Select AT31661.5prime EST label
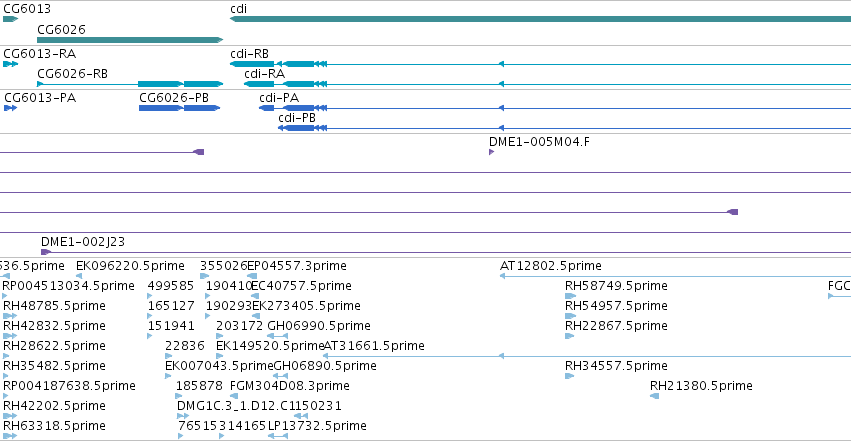Screen dimensions: 851x441 point(374,346)
